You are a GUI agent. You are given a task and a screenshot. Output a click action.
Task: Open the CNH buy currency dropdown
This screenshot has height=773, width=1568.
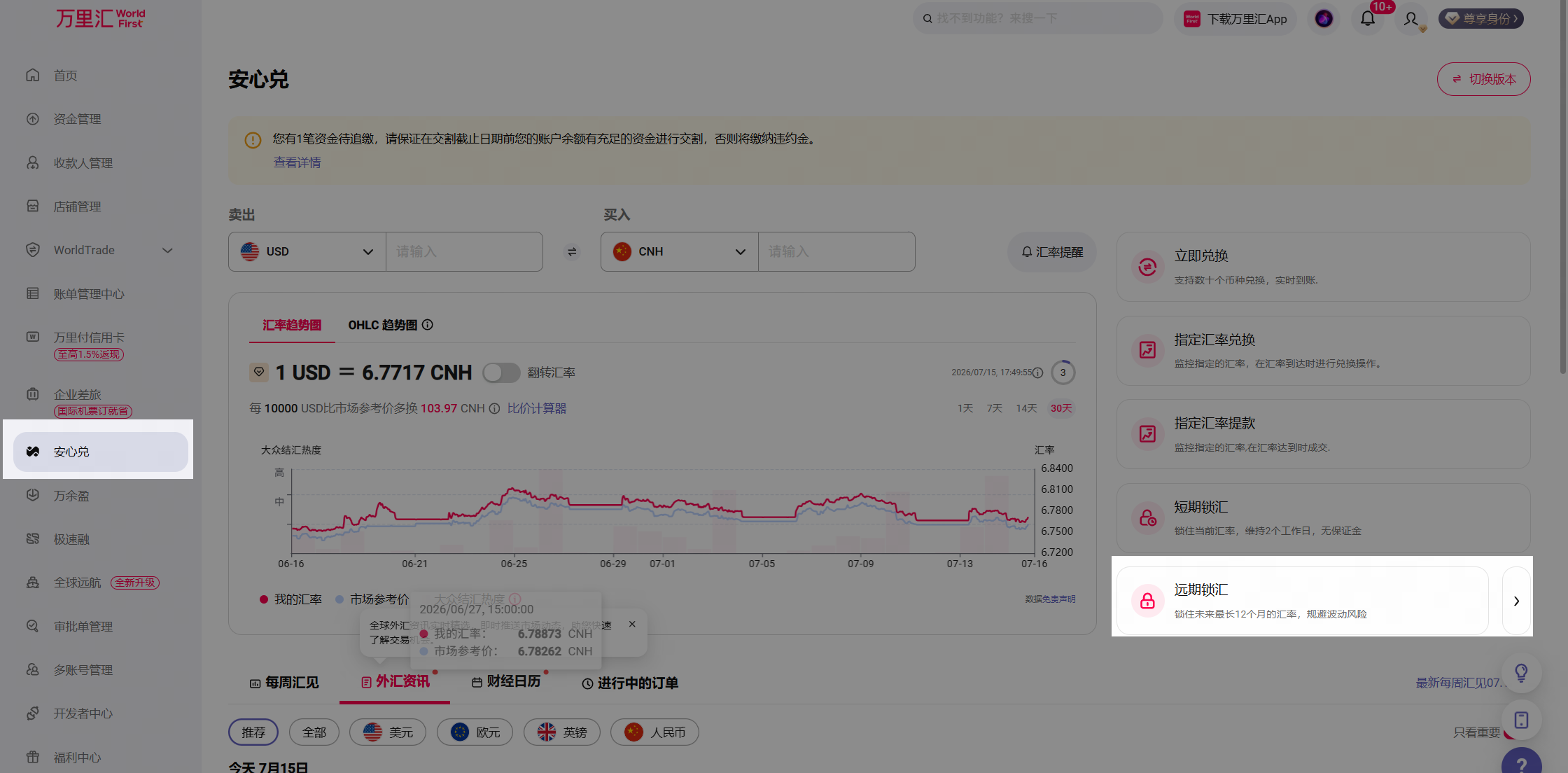[680, 252]
